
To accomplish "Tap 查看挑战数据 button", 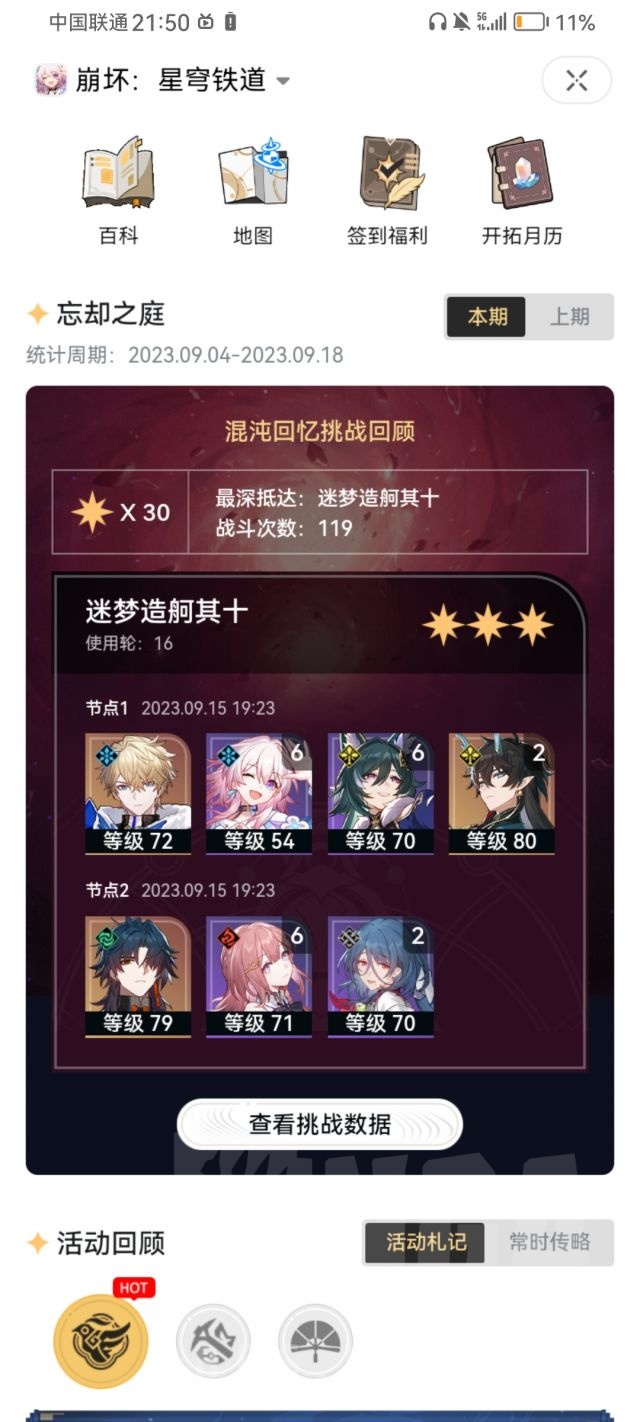I will click(x=320, y=1125).
